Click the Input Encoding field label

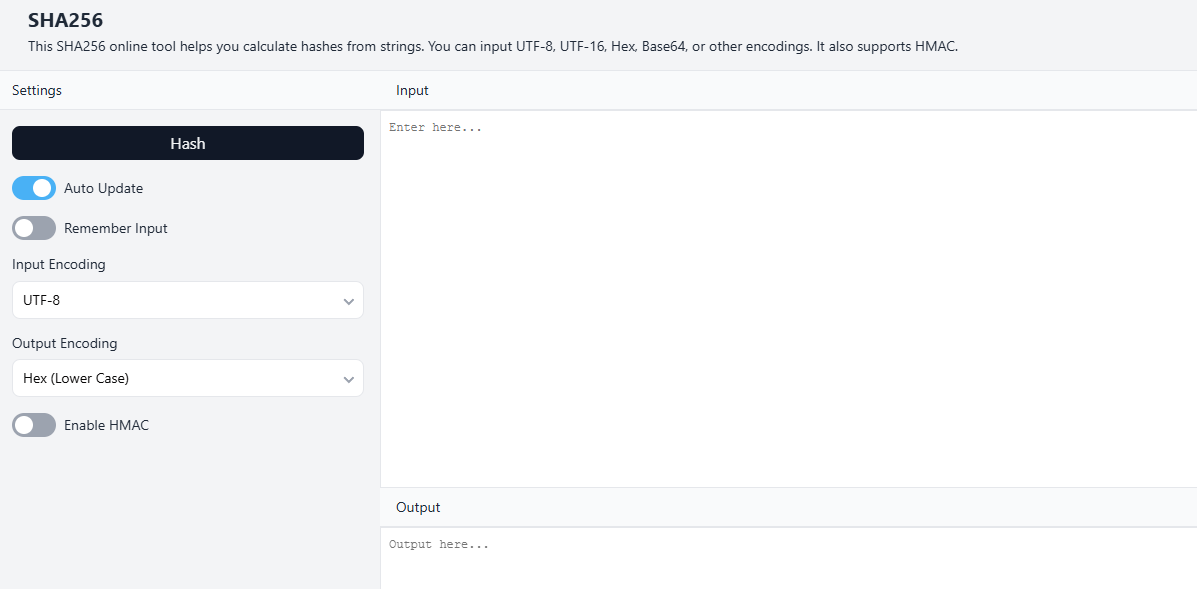(59, 265)
